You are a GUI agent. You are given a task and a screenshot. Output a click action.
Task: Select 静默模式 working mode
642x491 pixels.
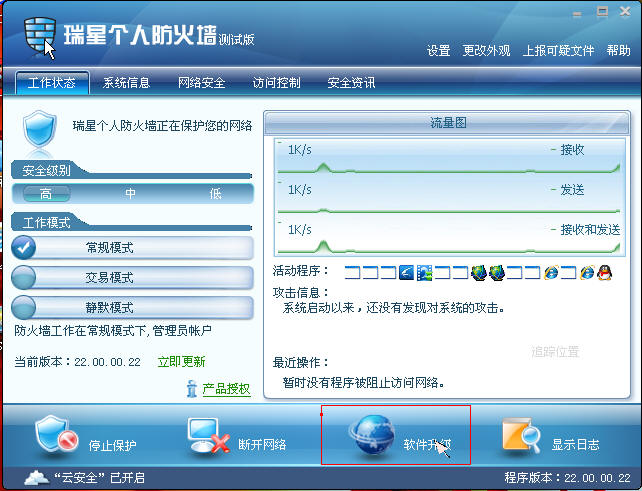coord(132,308)
